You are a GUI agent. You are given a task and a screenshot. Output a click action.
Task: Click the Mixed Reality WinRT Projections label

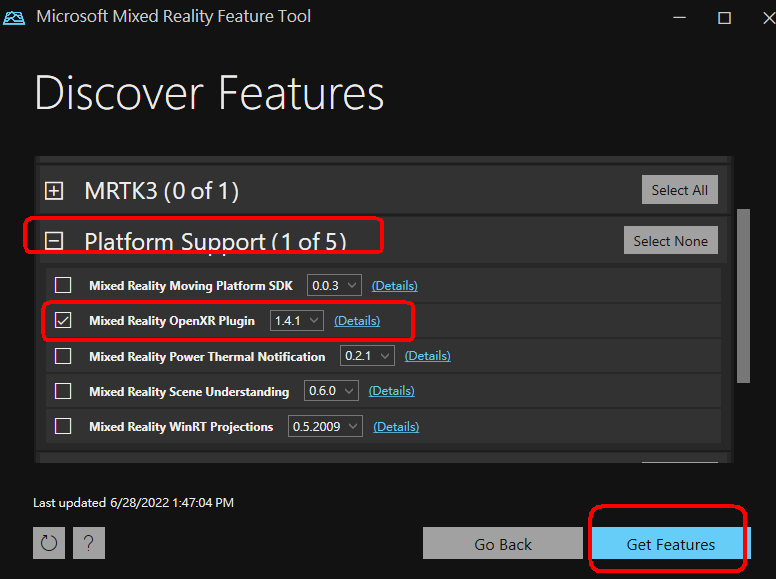(x=181, y=427)
